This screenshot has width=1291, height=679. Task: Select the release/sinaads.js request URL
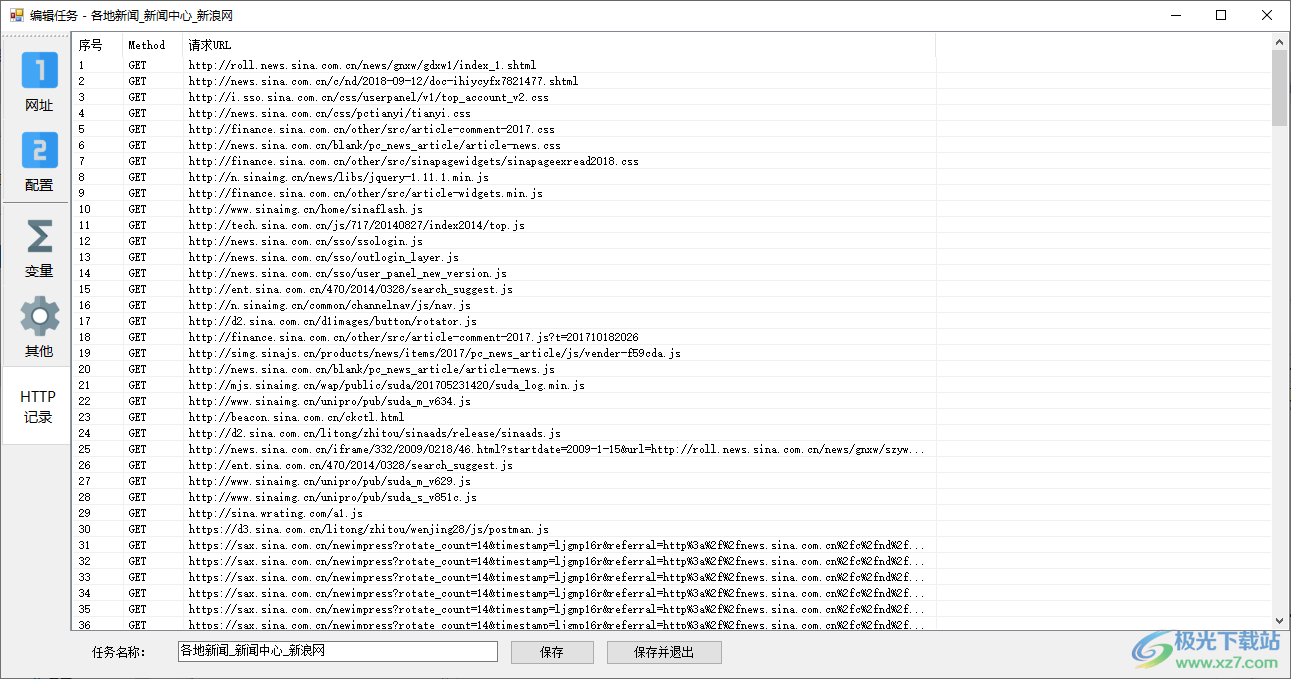pos(374,433)
